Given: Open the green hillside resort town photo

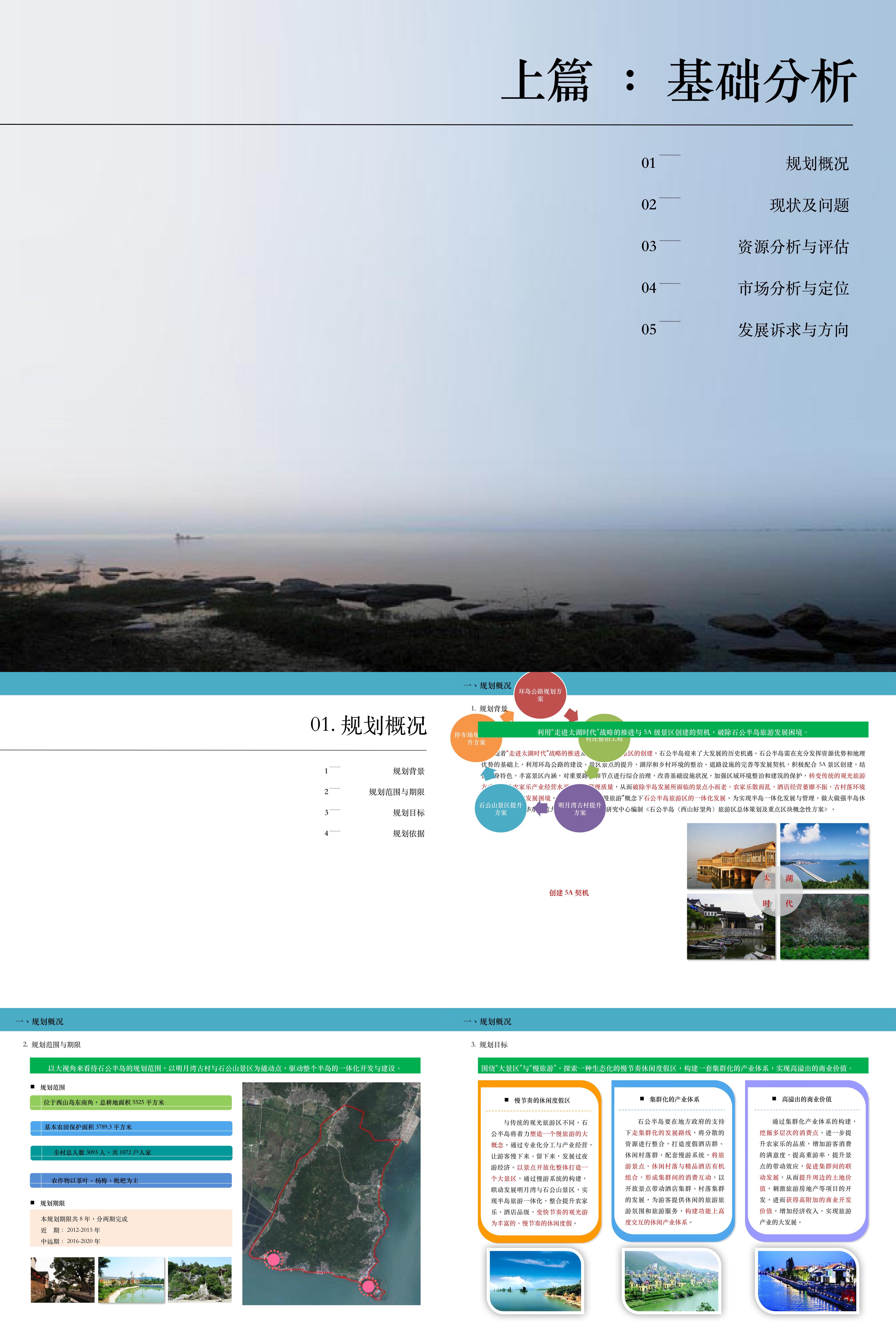Looking at the screenshot, I should point(671,1281).
